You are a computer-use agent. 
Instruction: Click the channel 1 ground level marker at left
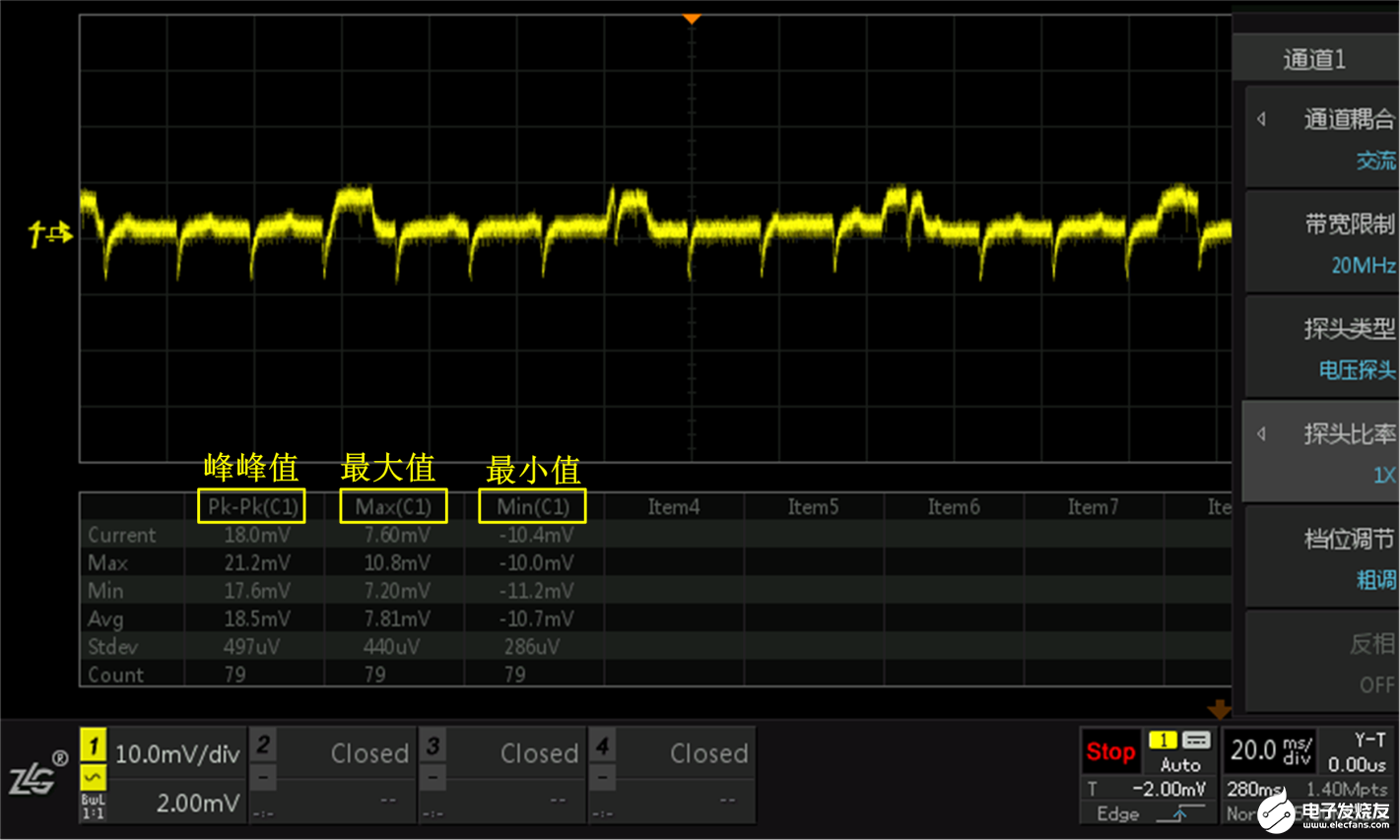pyautogui.click(x=50, y=233)
